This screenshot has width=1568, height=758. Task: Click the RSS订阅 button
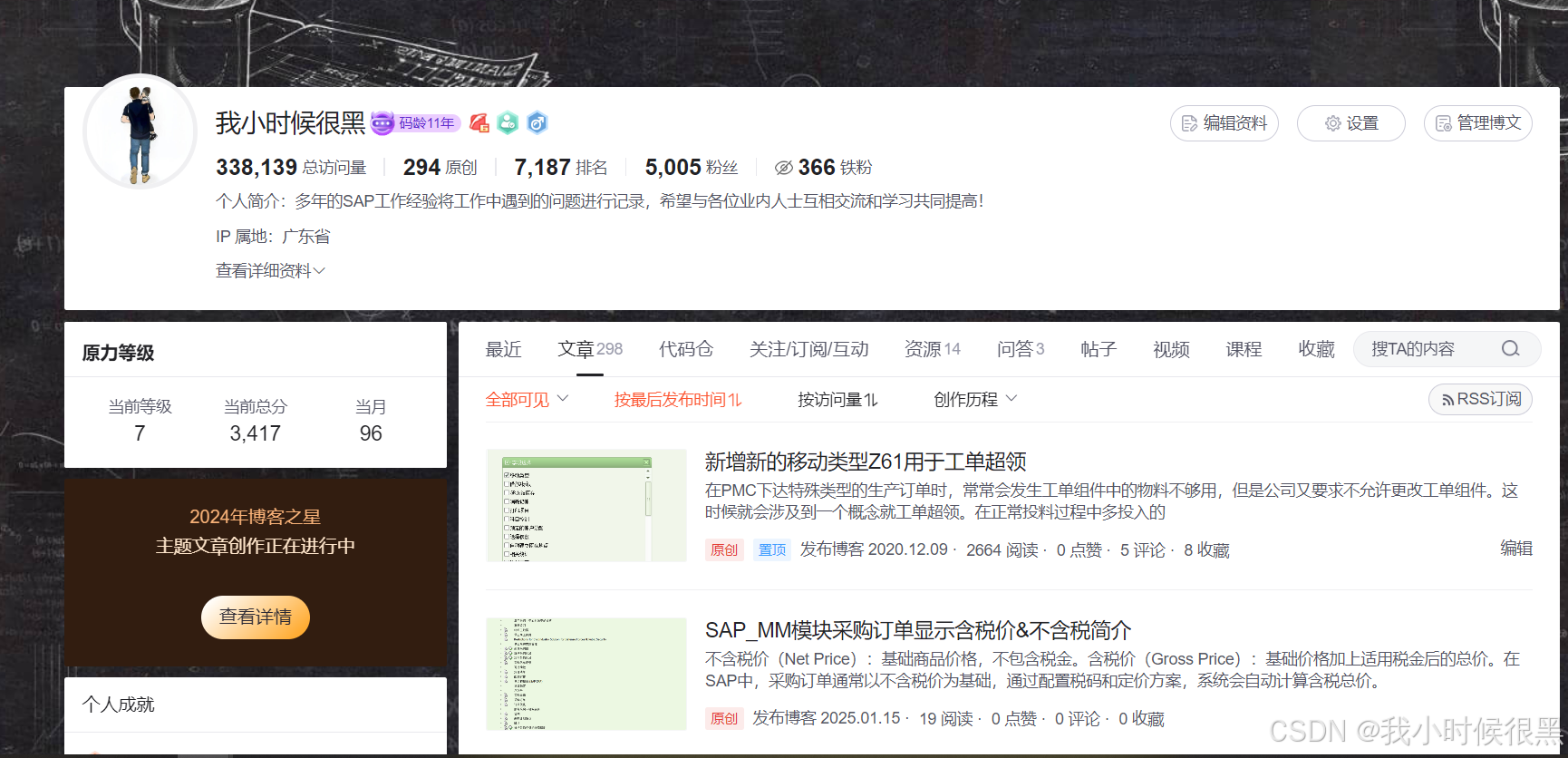click(1480, 399)
